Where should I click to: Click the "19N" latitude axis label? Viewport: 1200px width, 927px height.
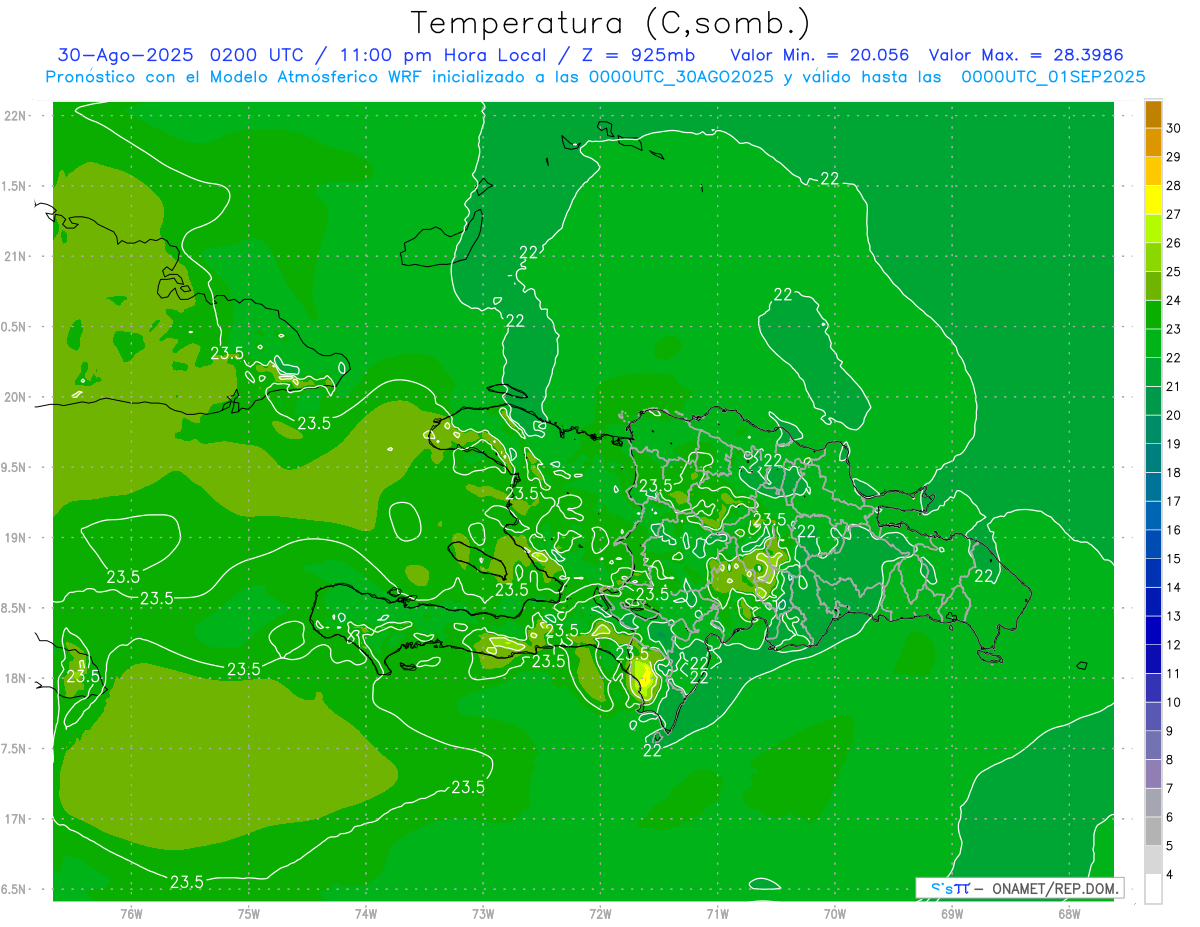pos(16,538)
